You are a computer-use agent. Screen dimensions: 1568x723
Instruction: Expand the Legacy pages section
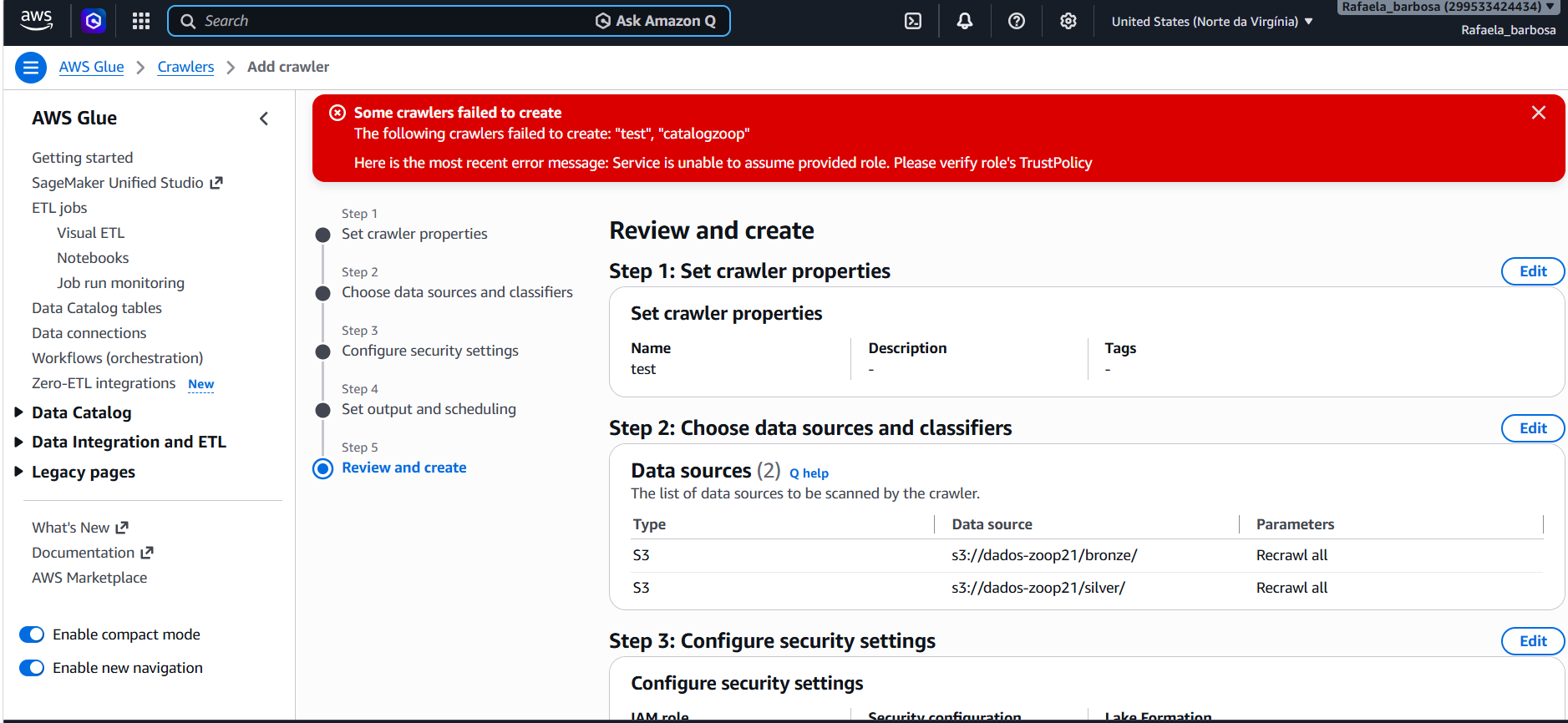click(x=18, y=472)
